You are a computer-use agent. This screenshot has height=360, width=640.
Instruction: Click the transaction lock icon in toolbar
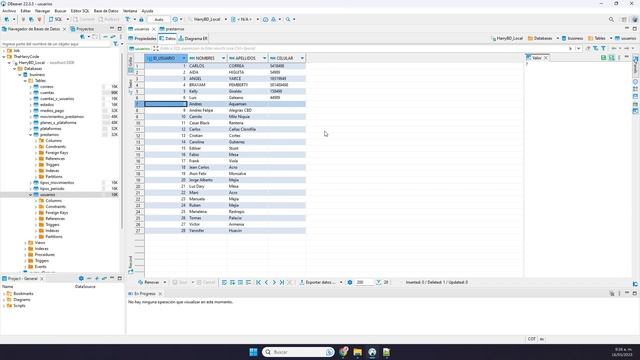(x=141, y=19)
